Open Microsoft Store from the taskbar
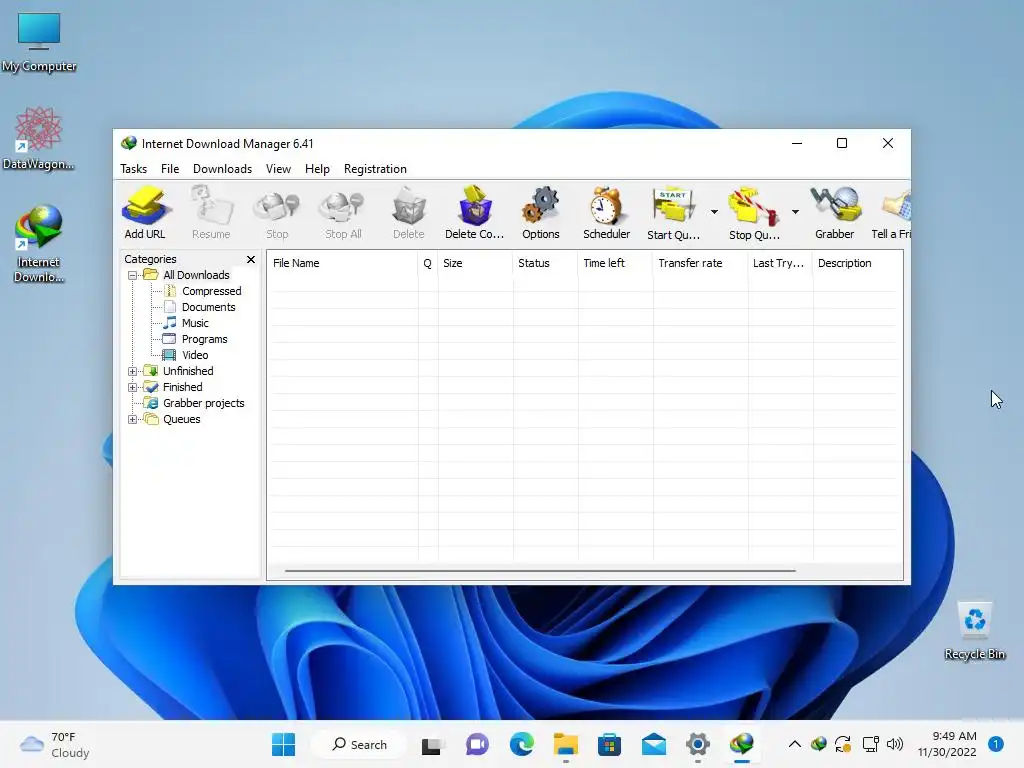 609,744
